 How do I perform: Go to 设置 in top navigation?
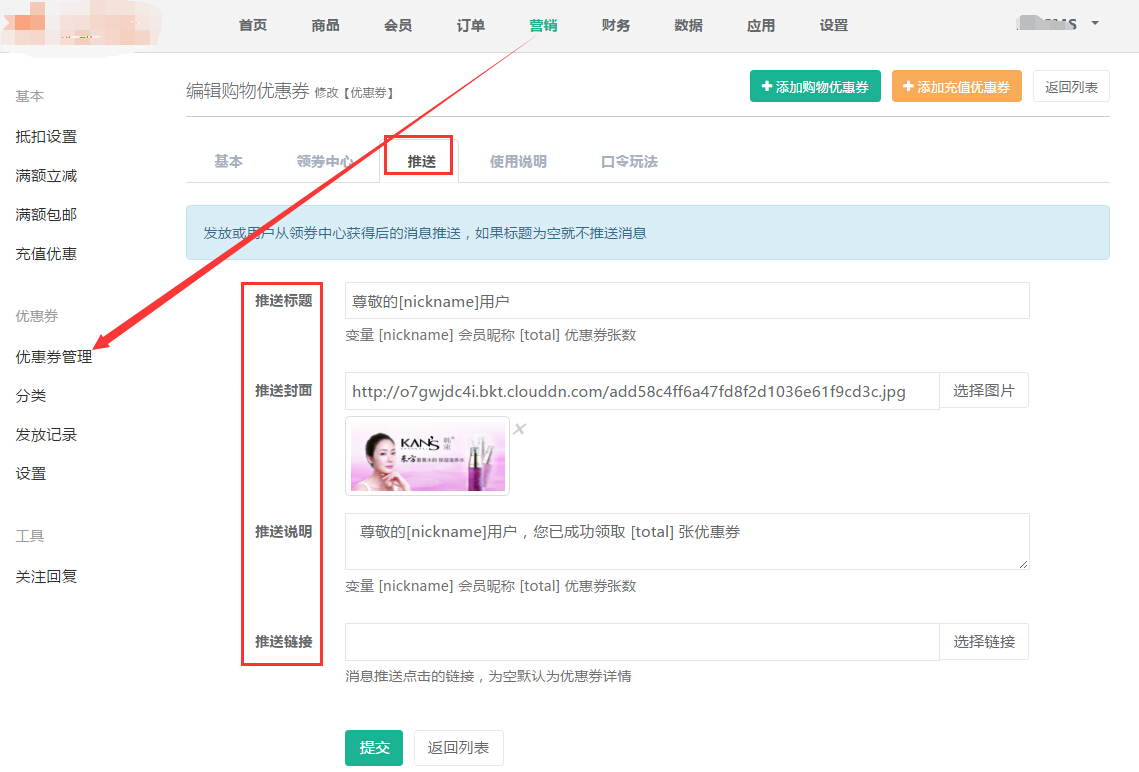click(833, 25)
